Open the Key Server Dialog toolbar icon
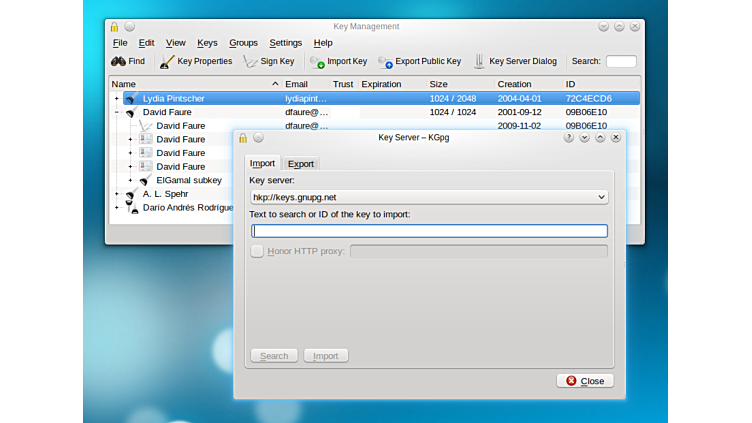752x423 pixels. (480, 62)
